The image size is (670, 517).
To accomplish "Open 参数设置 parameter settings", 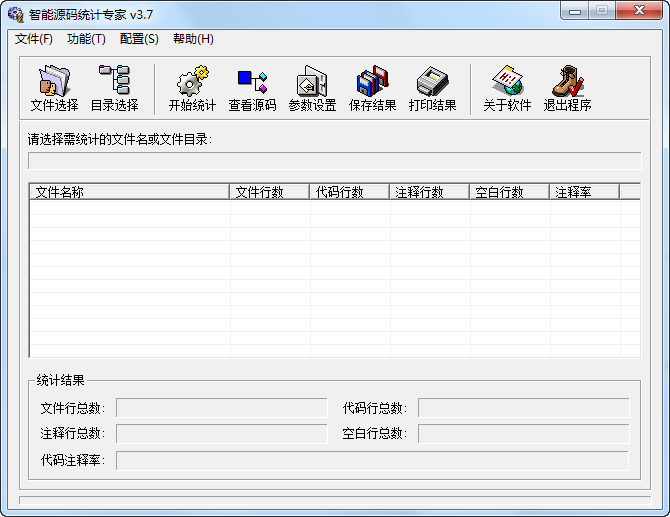I will [x=312, y=89].
